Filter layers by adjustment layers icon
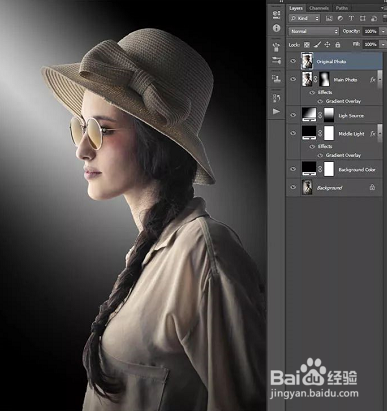The image size is (387, 411). point(340,18)
